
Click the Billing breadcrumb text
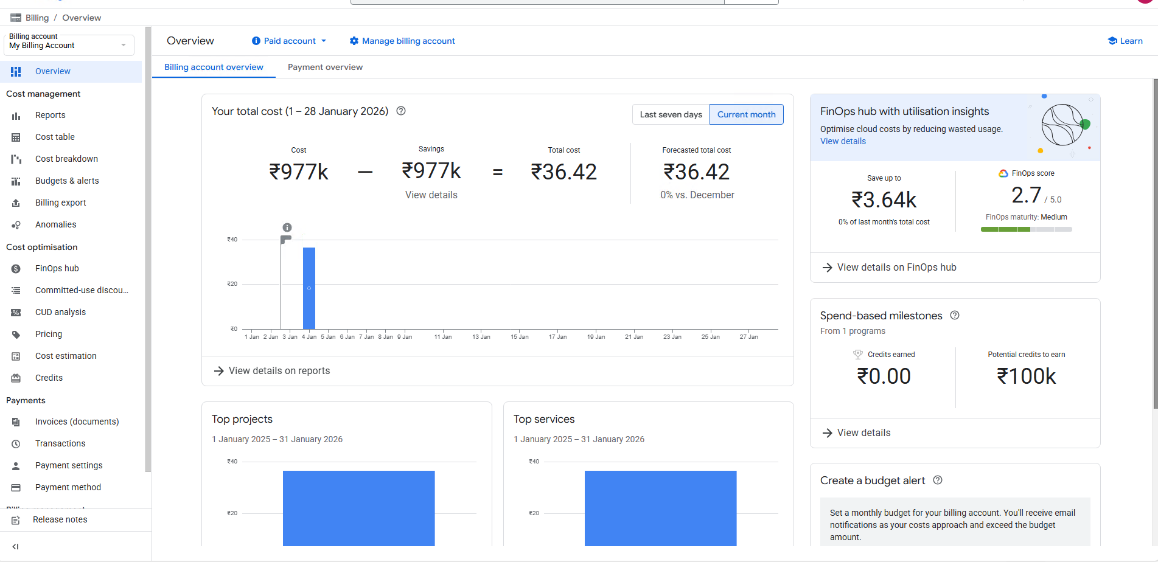point(37,18)
